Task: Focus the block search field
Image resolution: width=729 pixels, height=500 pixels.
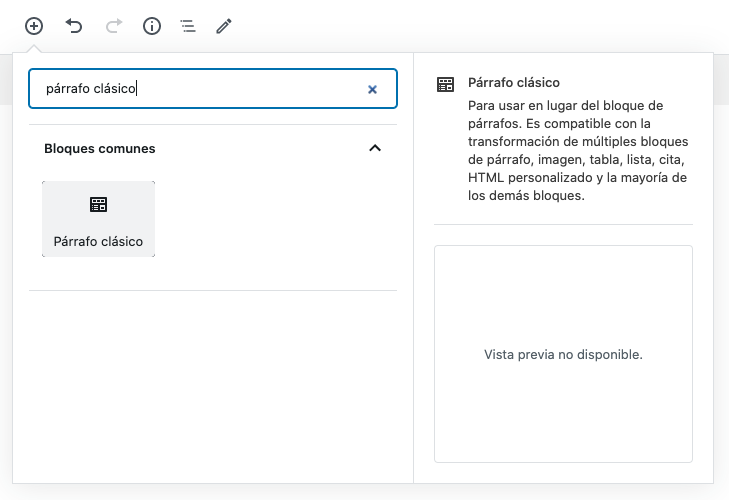Action: point(250,89)
